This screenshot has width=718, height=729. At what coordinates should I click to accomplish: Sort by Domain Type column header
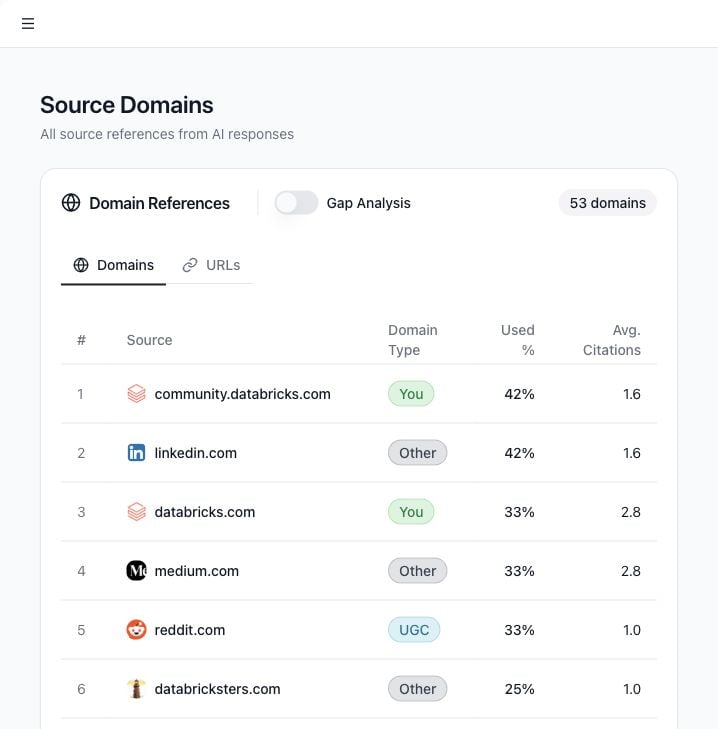(x=412, y=340)
